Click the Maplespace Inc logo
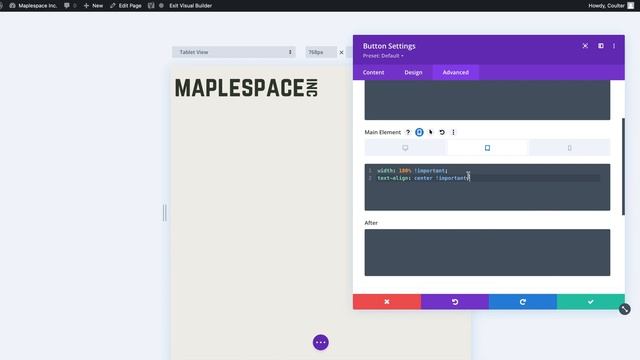Viewport: 640px width, 360px height. (246, 88)
